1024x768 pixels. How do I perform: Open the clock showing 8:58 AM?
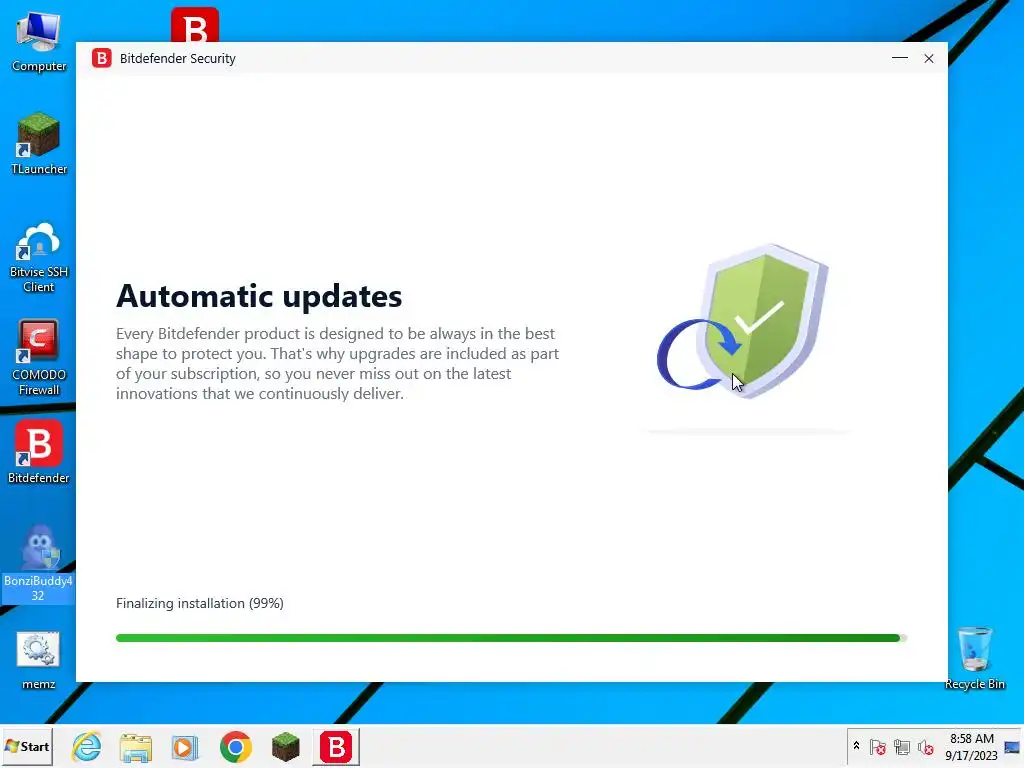click(x=971, y=746)
